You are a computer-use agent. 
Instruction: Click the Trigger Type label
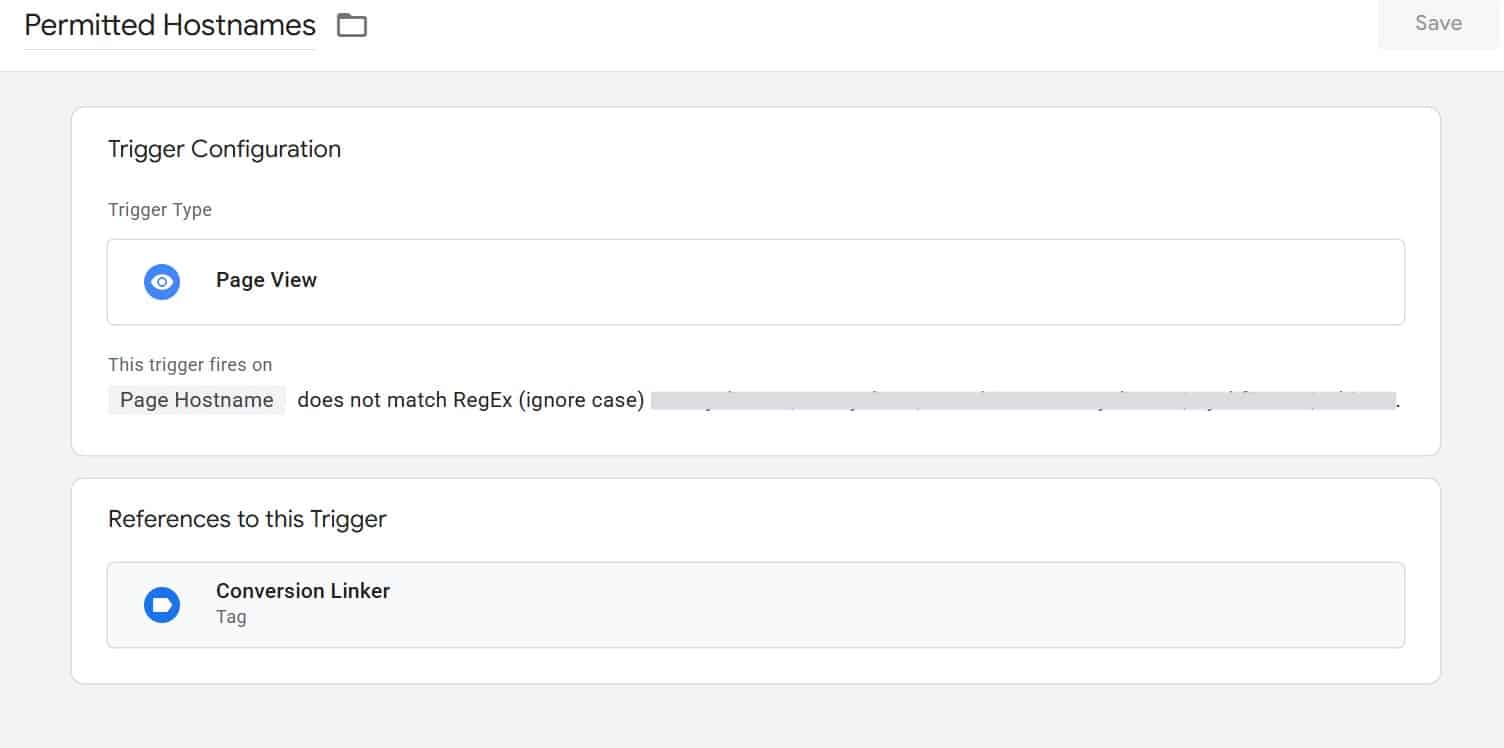pos(160,210)
